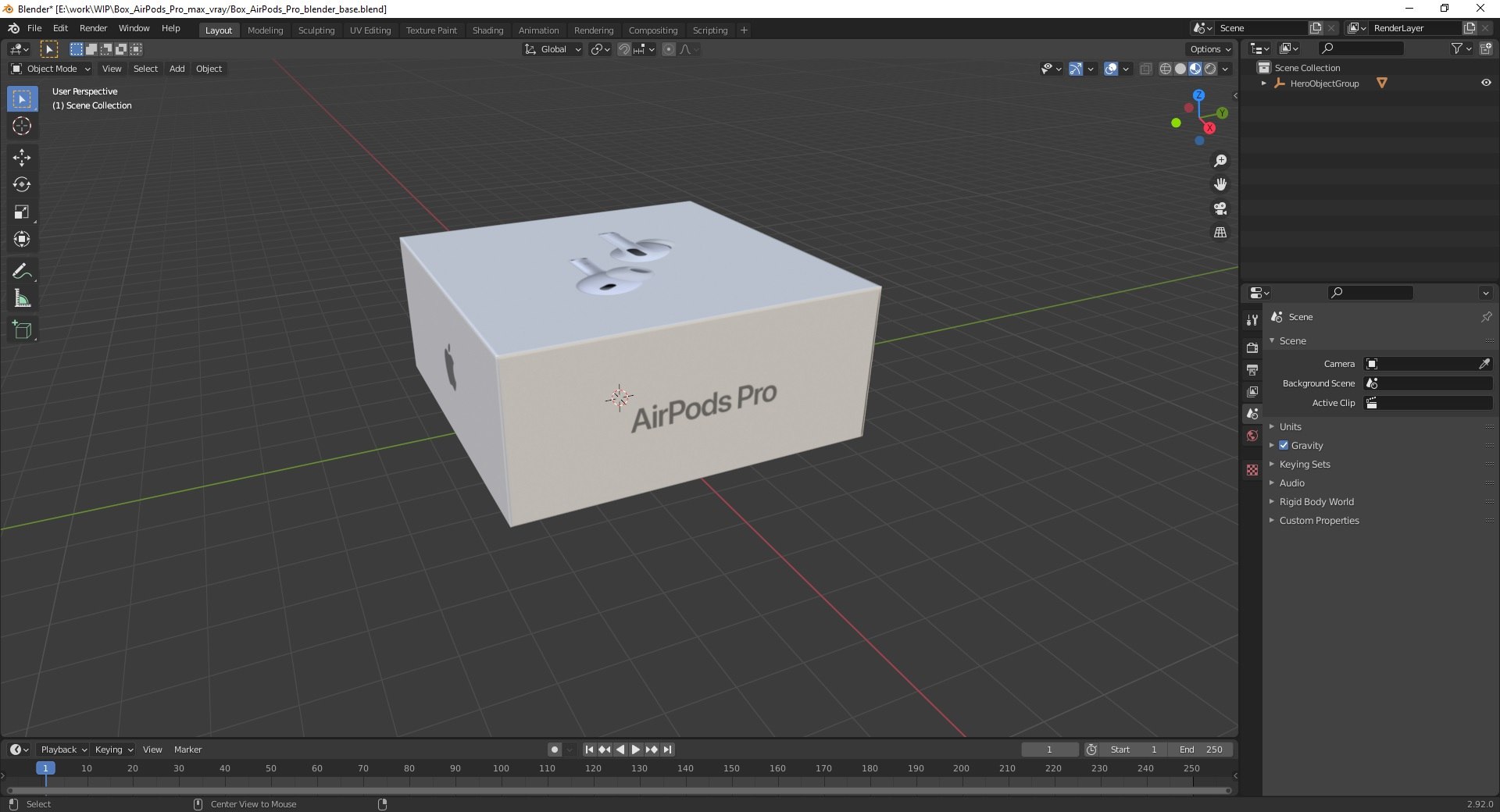Open the Texture properties tab
Image resolution: width=1500 pixels, height=812 pixels.
pyautogui.click(x=1252, y=470)
